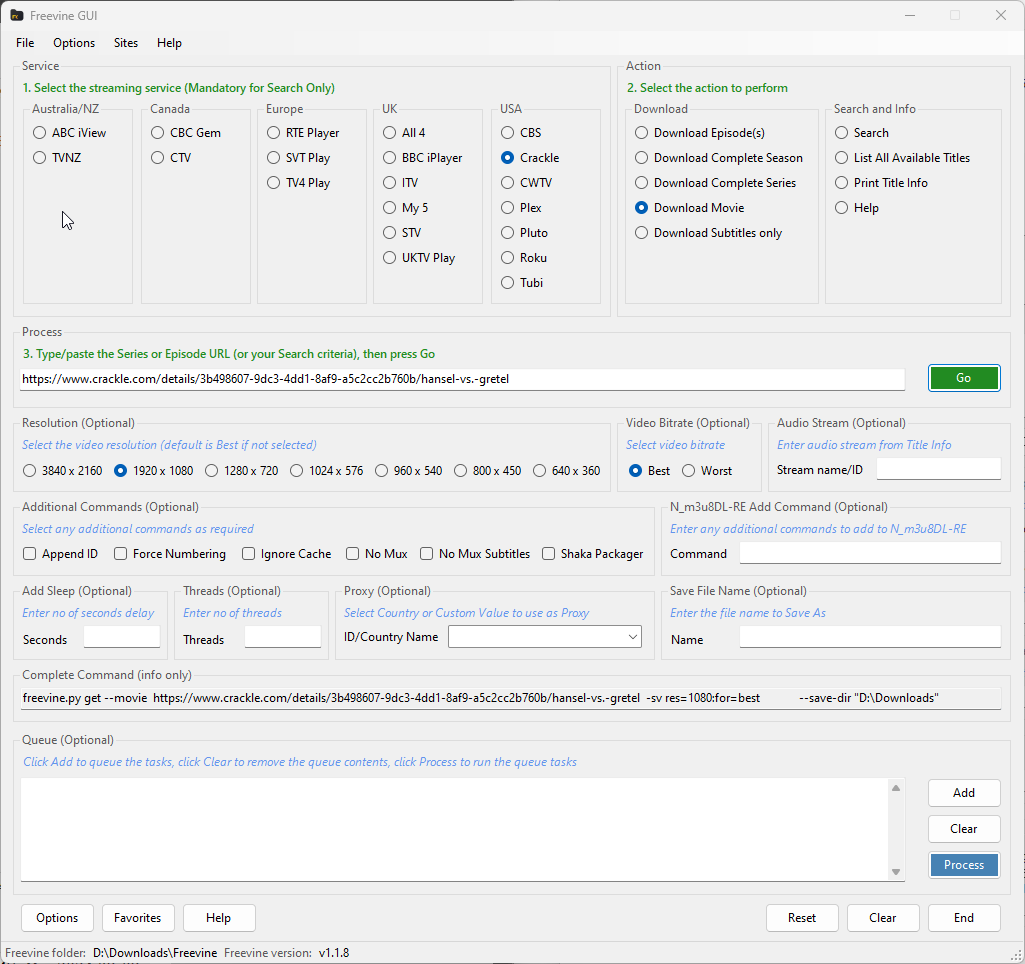Click the series URL text field
Viewport: 1025px width, 964px height.
click(x=462, y=379)
